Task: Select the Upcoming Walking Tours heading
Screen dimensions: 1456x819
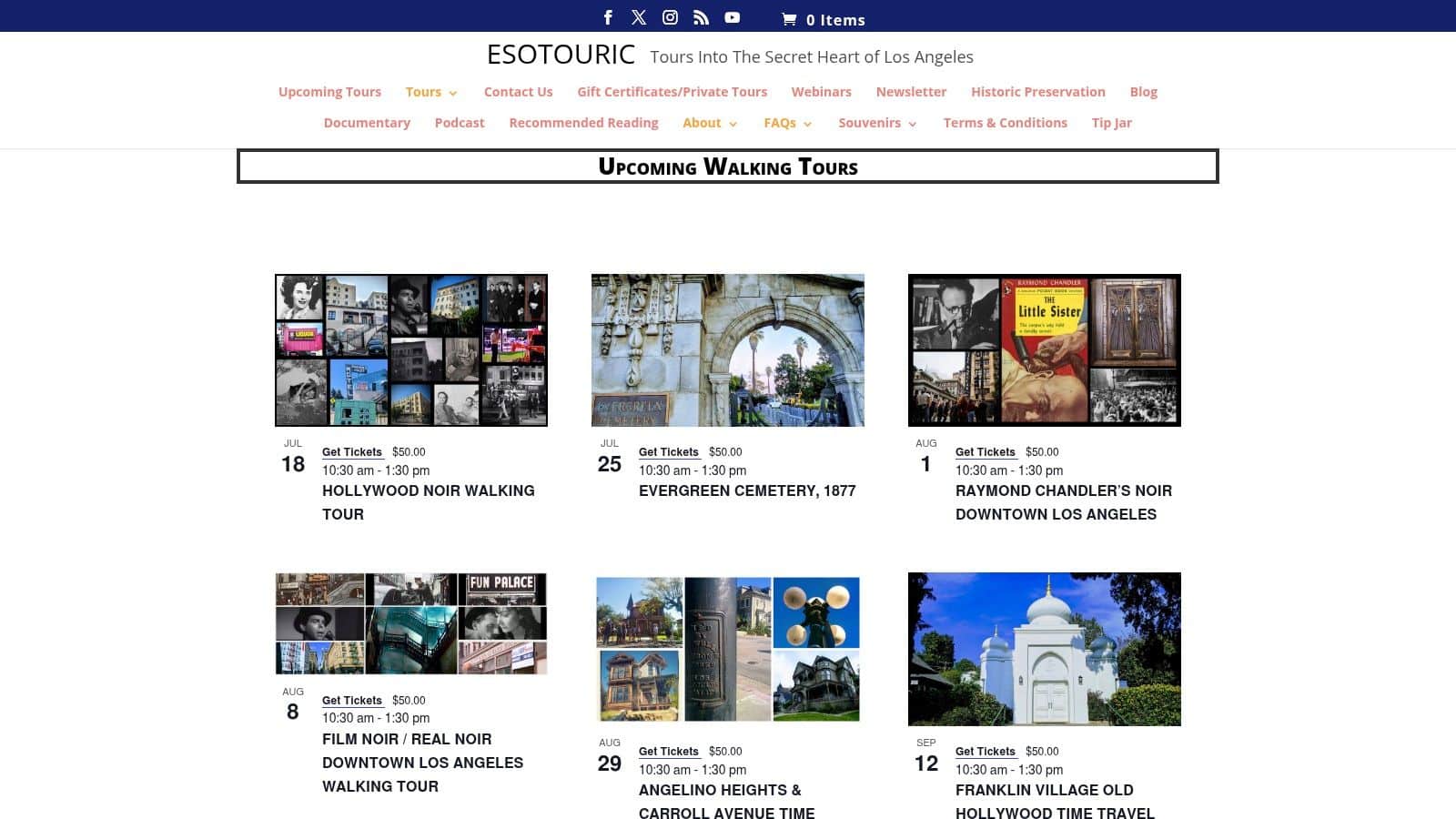Action: point(728,167)
